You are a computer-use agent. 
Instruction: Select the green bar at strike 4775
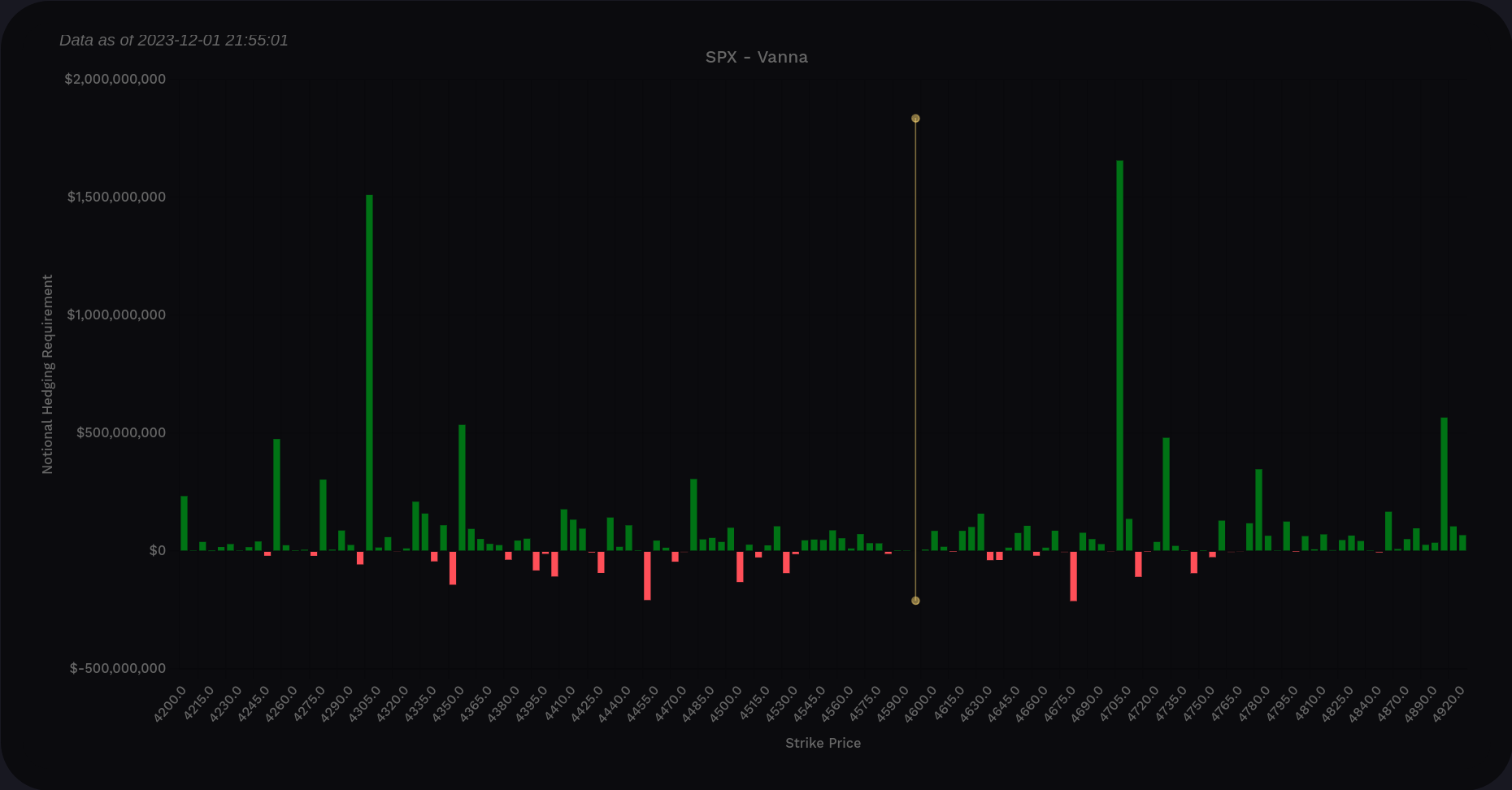pos(1258,510)
